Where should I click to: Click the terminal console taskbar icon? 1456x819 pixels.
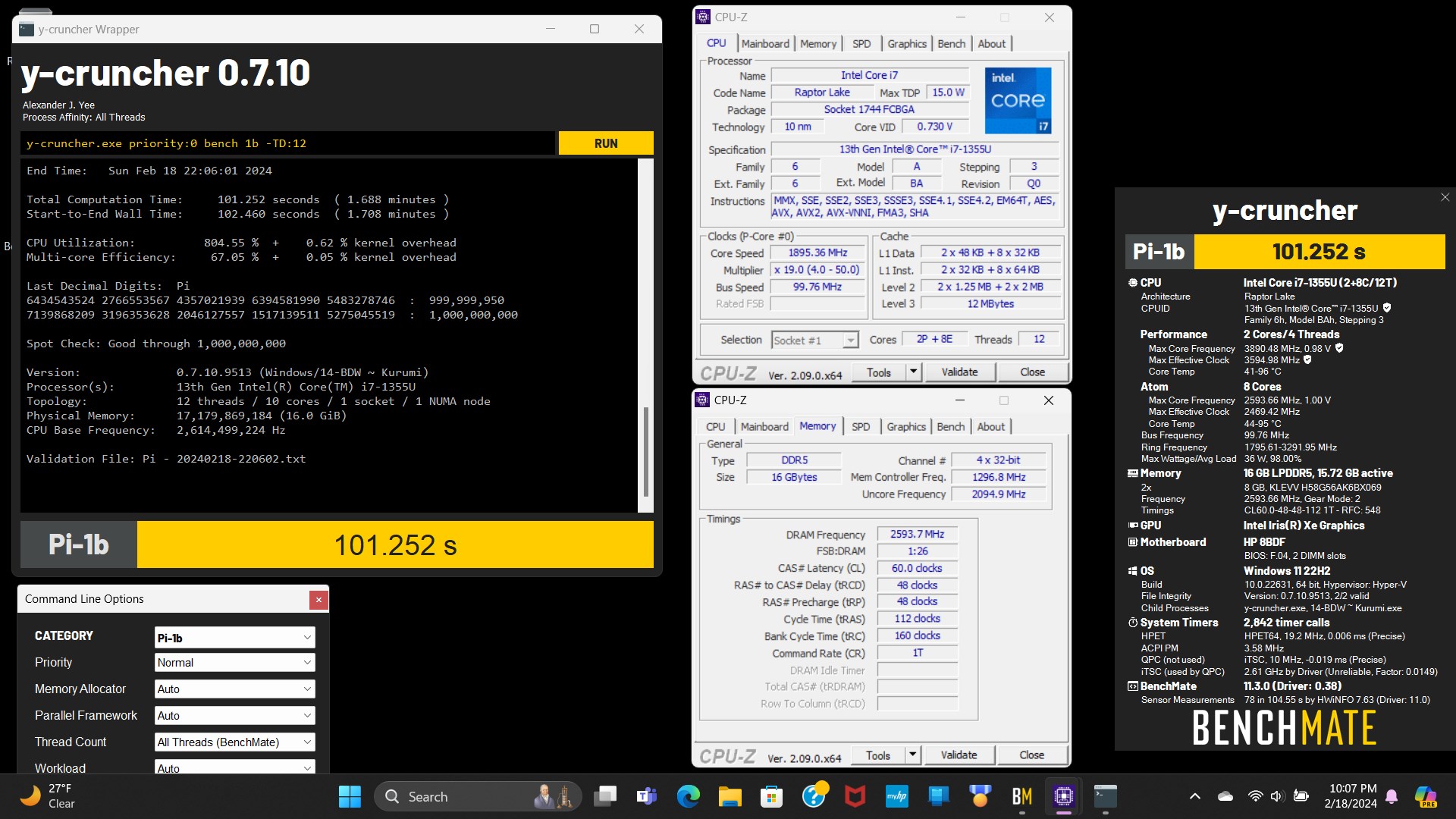point(1106,797)
